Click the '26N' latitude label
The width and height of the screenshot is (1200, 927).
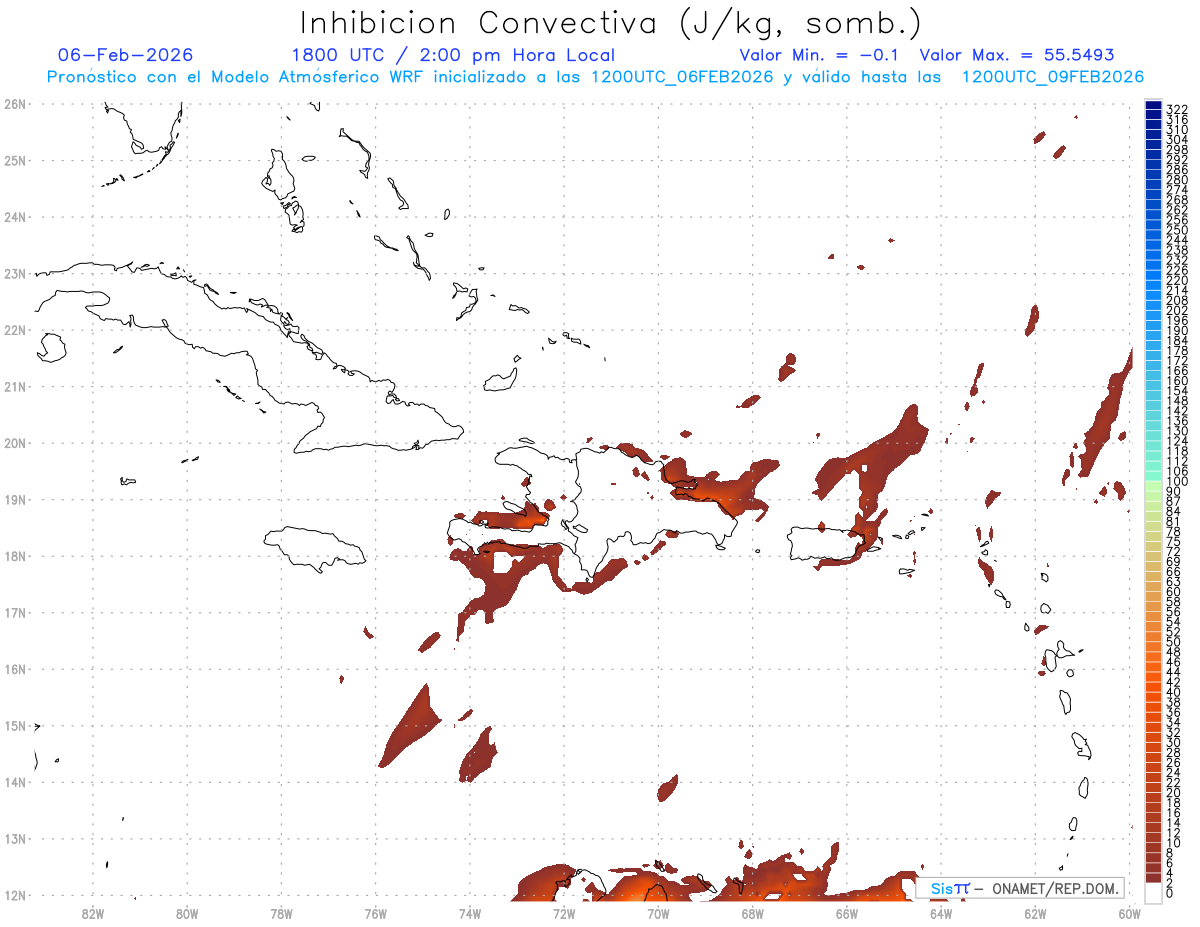pos(14,104)
